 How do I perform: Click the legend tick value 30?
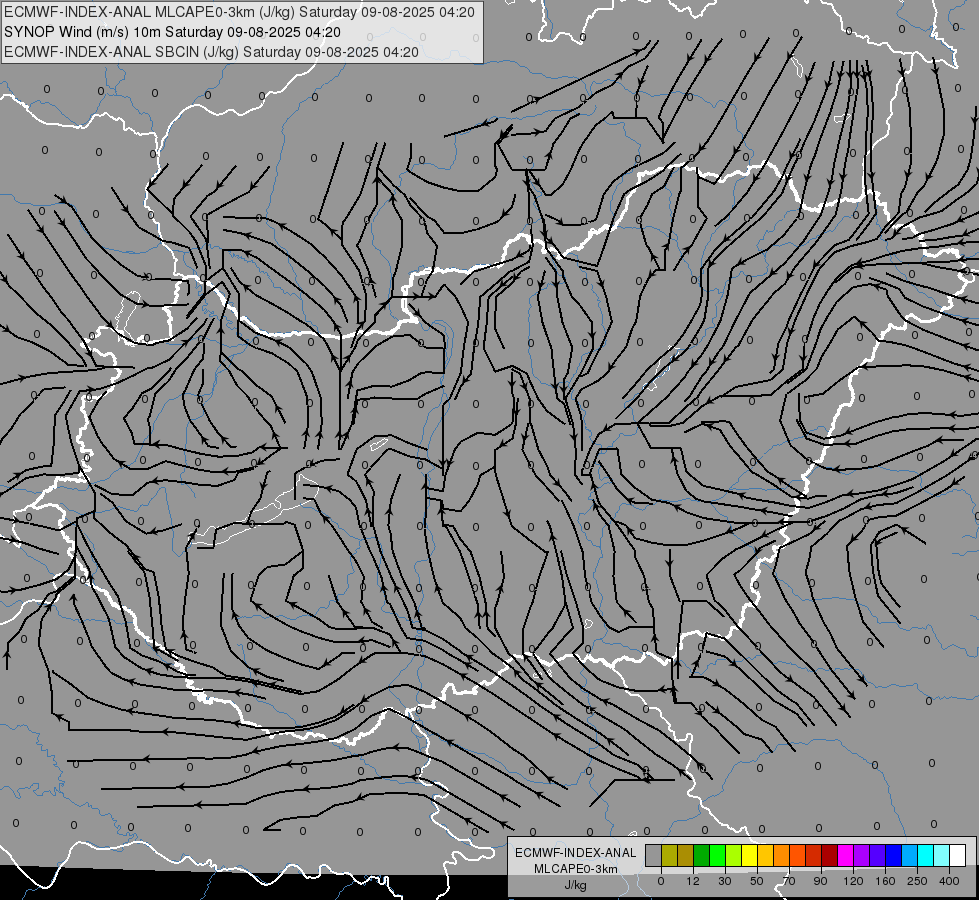tap(725, 881)
